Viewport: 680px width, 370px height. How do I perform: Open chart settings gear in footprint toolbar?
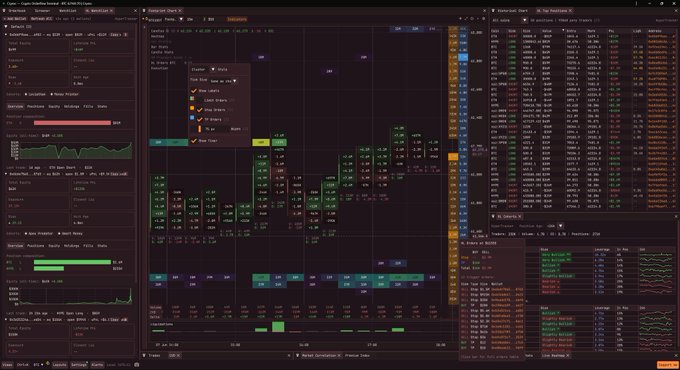click(484, 19)
